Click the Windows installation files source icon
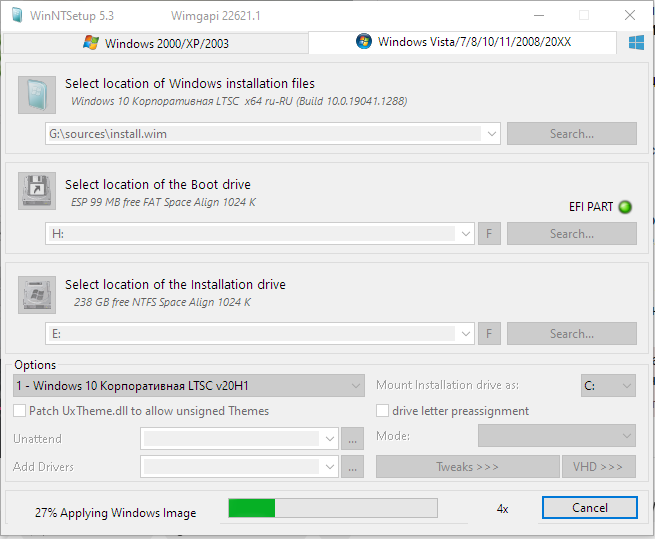655x539 pixels. 37,95
